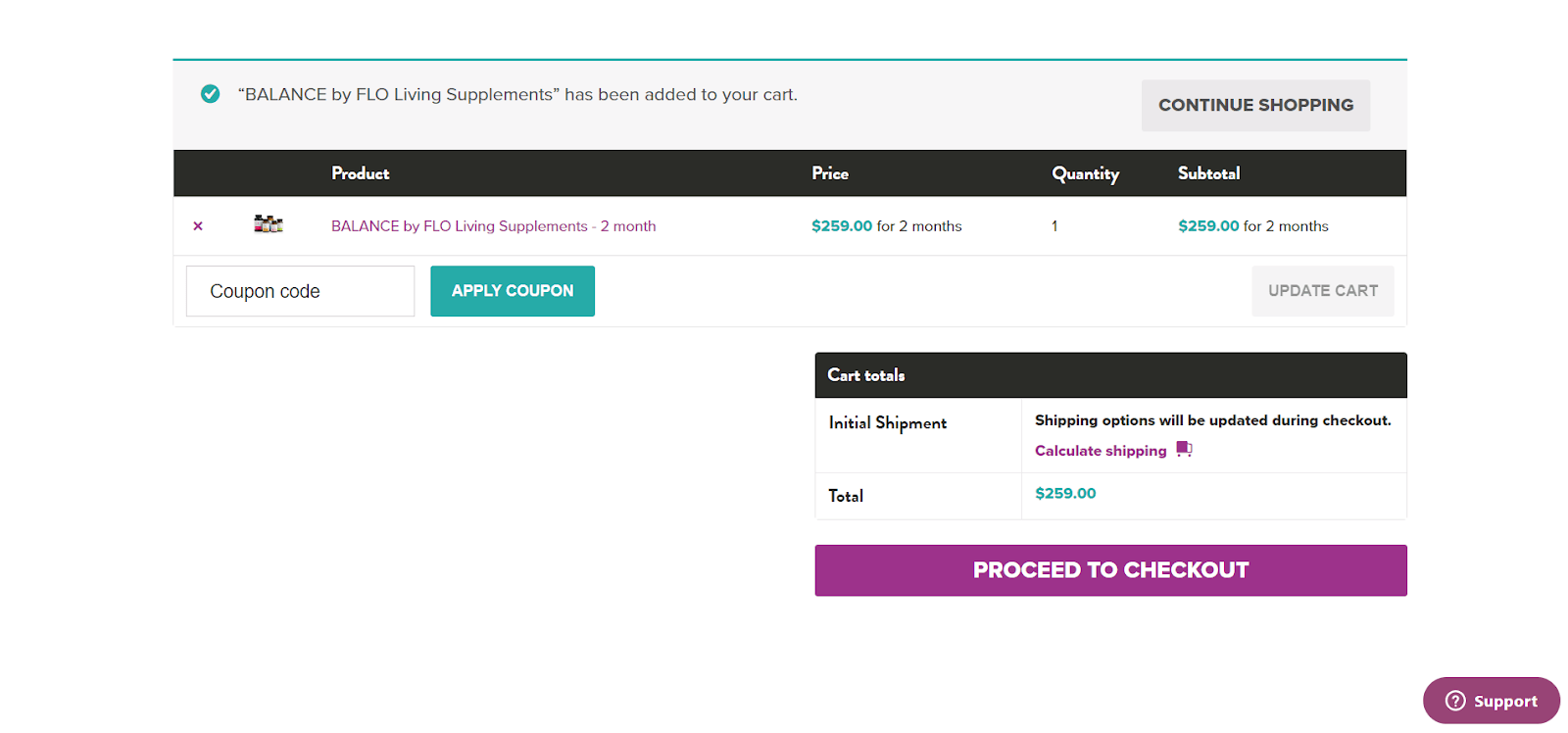1568x733 pixels.
Task: Open the BALANCE by FLO Living Supplements link
Action: (493, 226)
